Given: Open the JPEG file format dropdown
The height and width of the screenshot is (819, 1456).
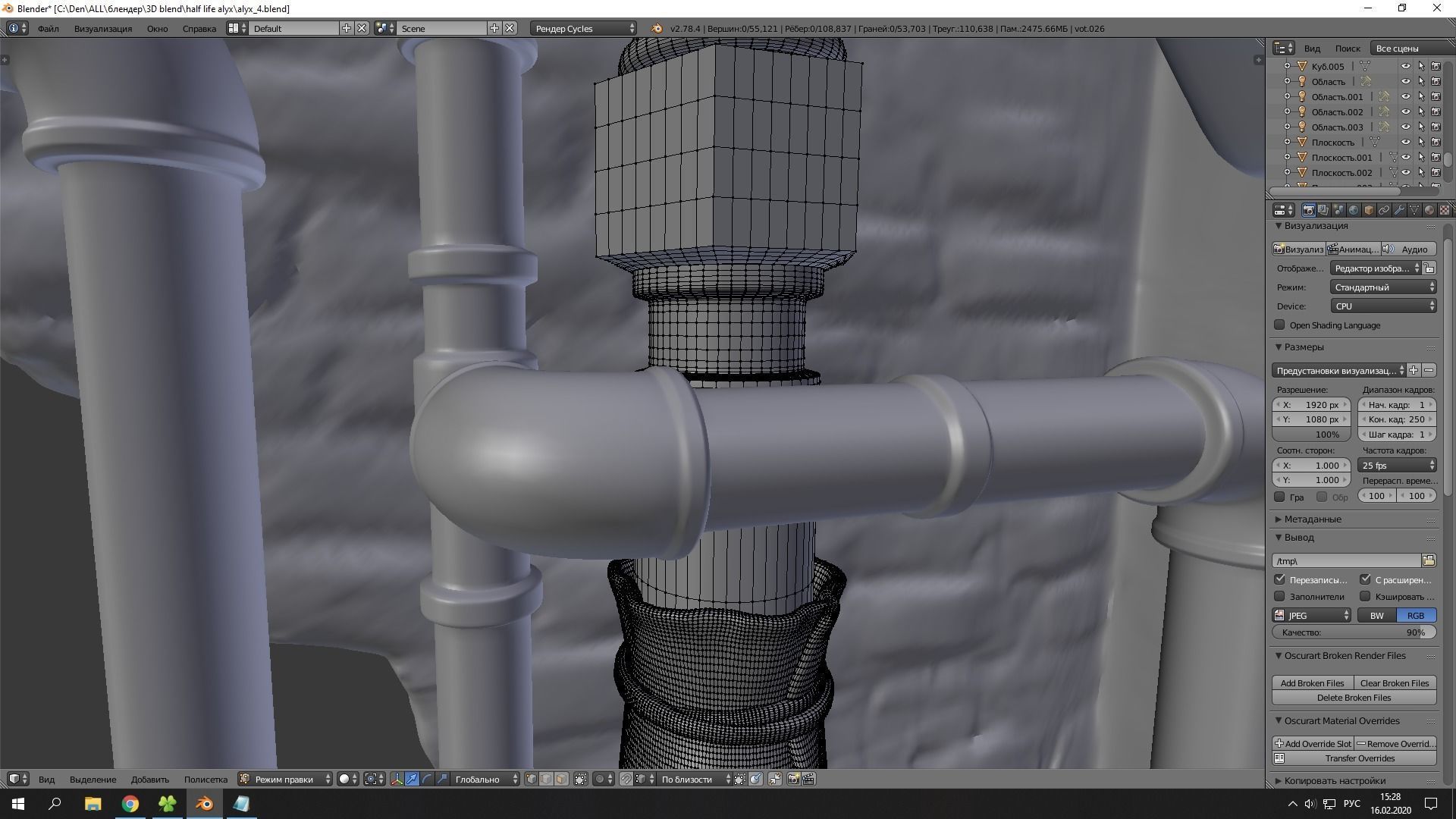Looking at the screenshot, I should (x=1312, y=615).
